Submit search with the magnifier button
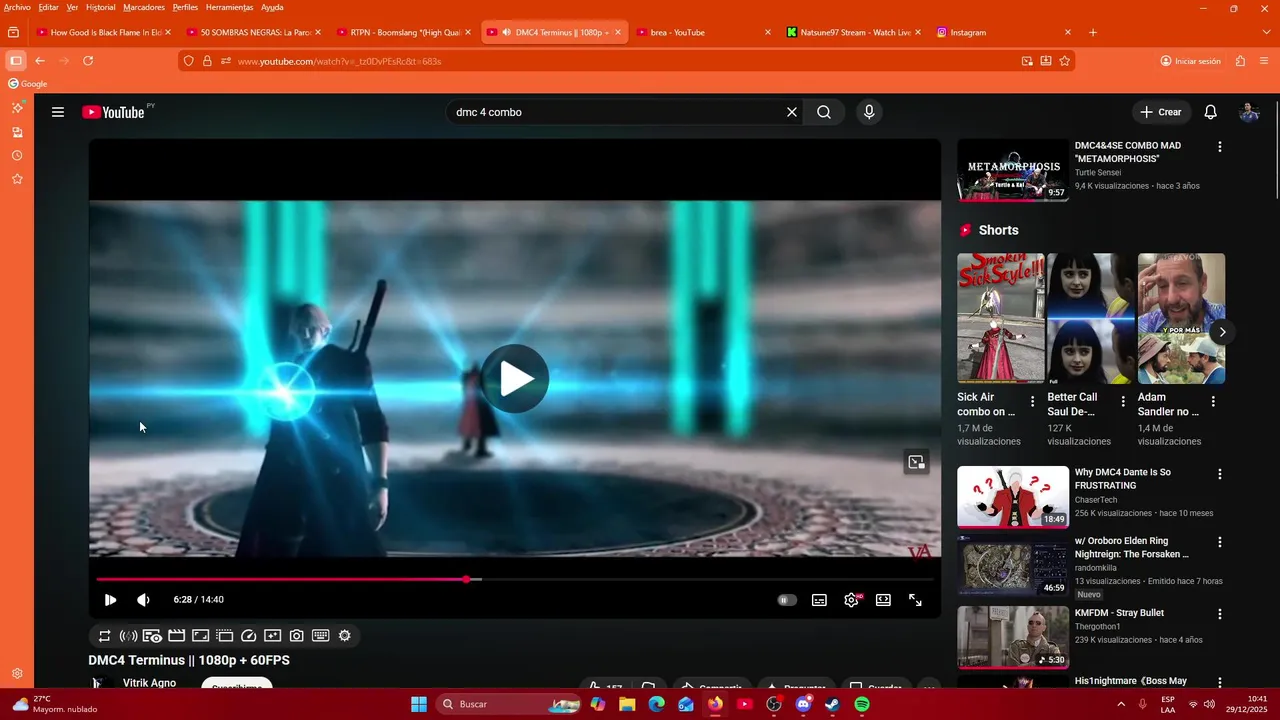This screenshot has width=1280, height=720. click(x=824, y=112)
